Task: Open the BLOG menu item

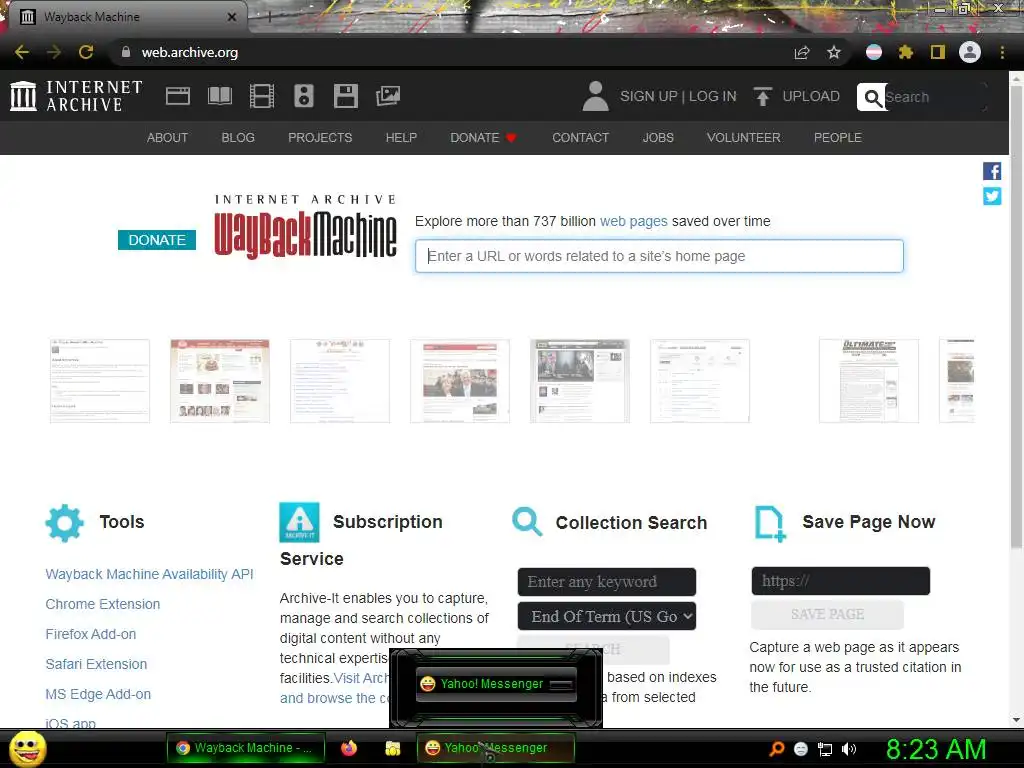Action: pos(238,138)
